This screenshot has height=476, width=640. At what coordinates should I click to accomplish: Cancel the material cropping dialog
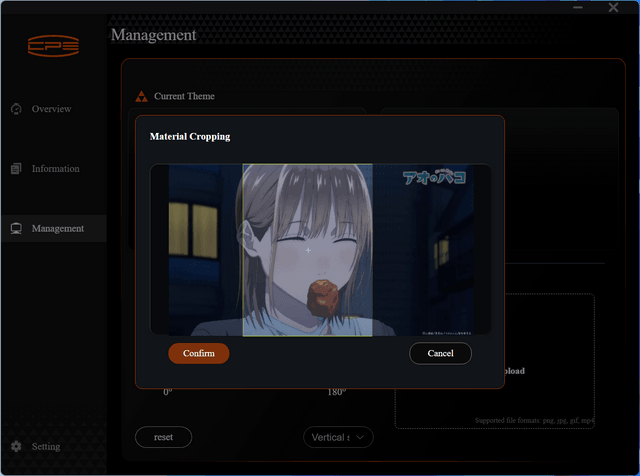click(x=440, y=354)
